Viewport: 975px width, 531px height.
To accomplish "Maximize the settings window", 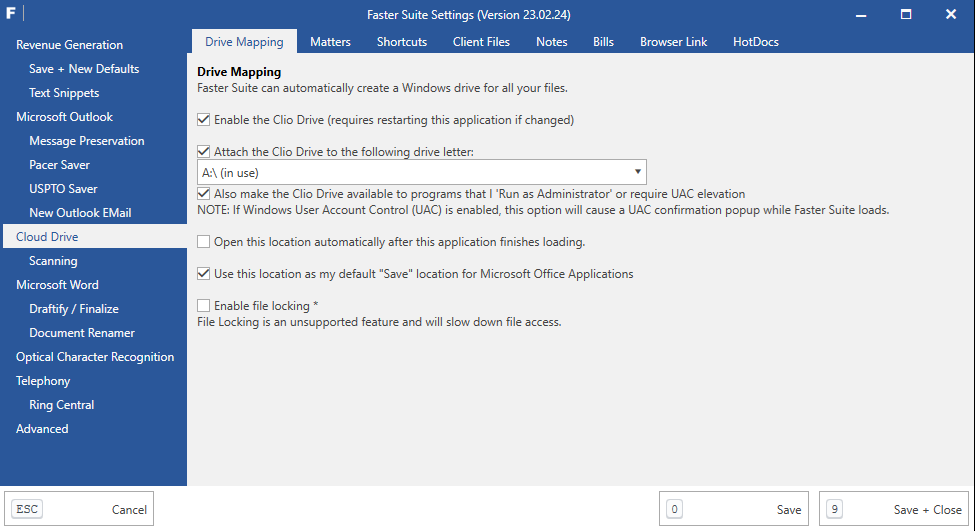I will (906, 14).
